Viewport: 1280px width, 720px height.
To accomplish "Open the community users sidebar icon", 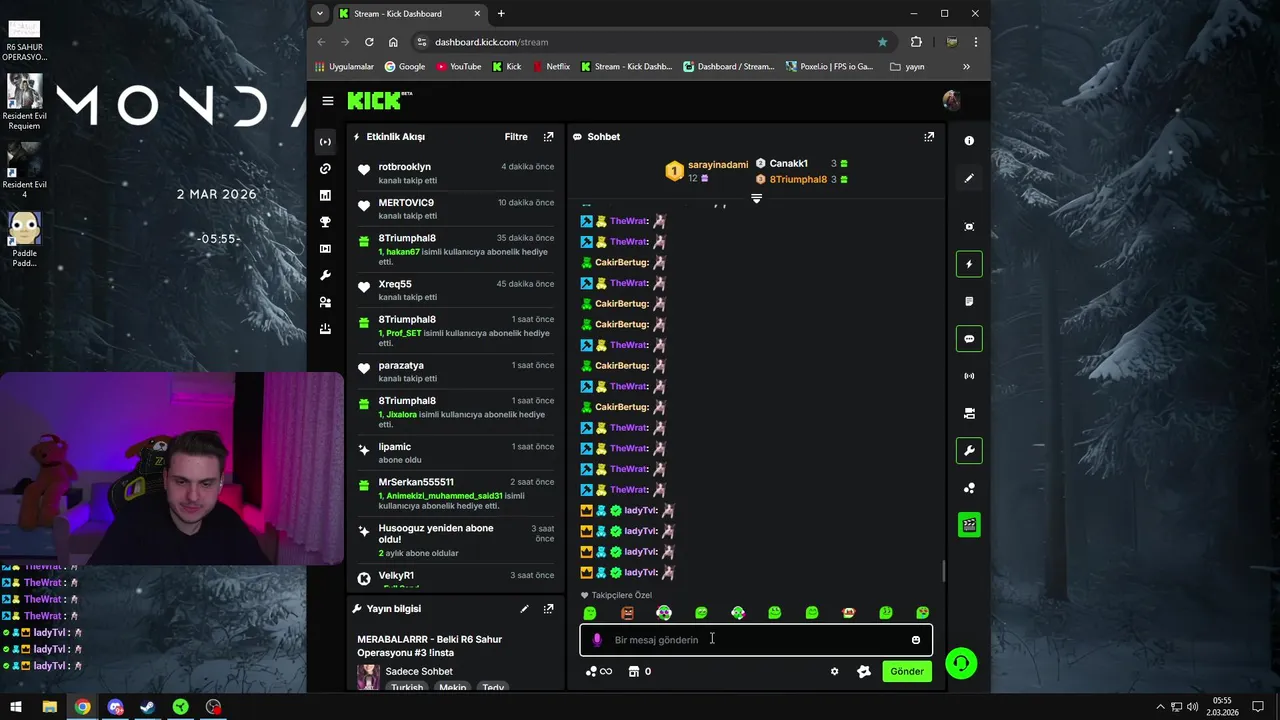I will coord(325,302).
